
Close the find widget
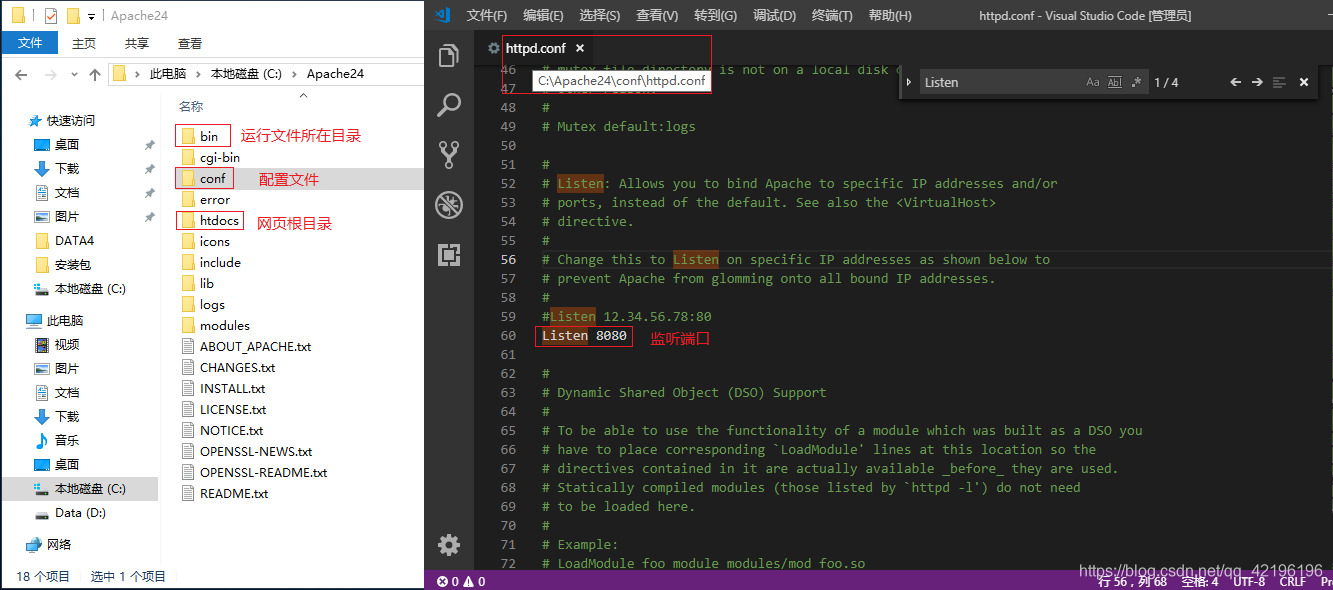click(x=1304, y=82)
